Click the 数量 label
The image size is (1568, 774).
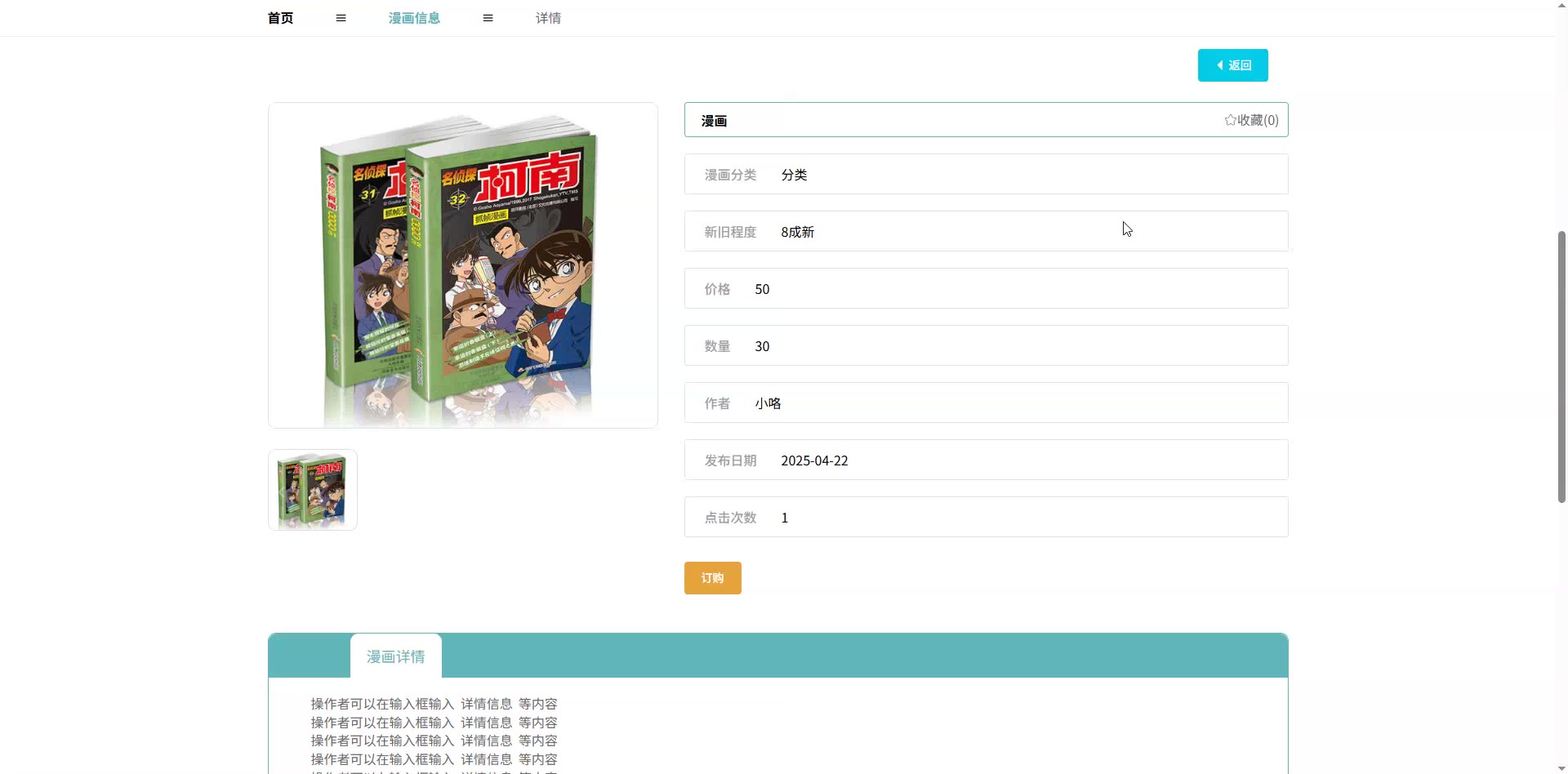pos(718,346)
